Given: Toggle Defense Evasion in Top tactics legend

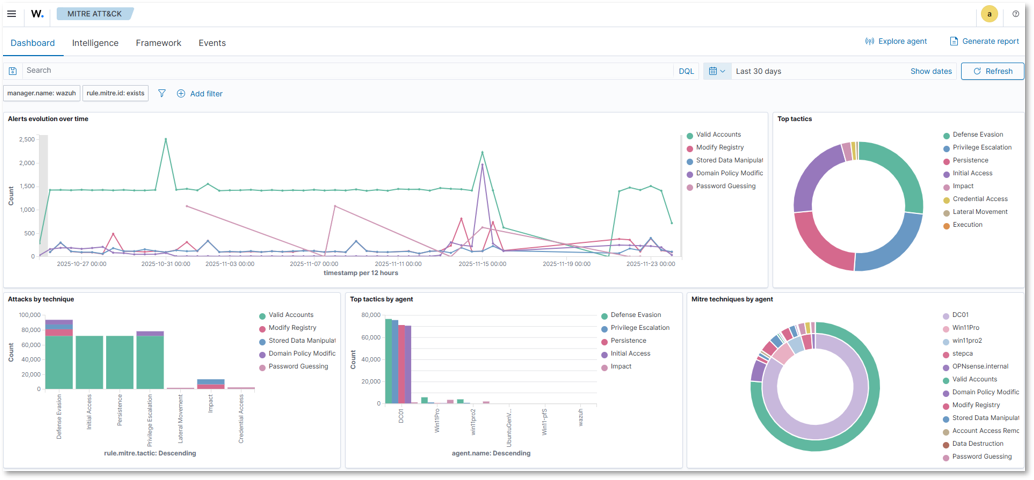Looking at the screenshot, I should (x=977, y=134).
